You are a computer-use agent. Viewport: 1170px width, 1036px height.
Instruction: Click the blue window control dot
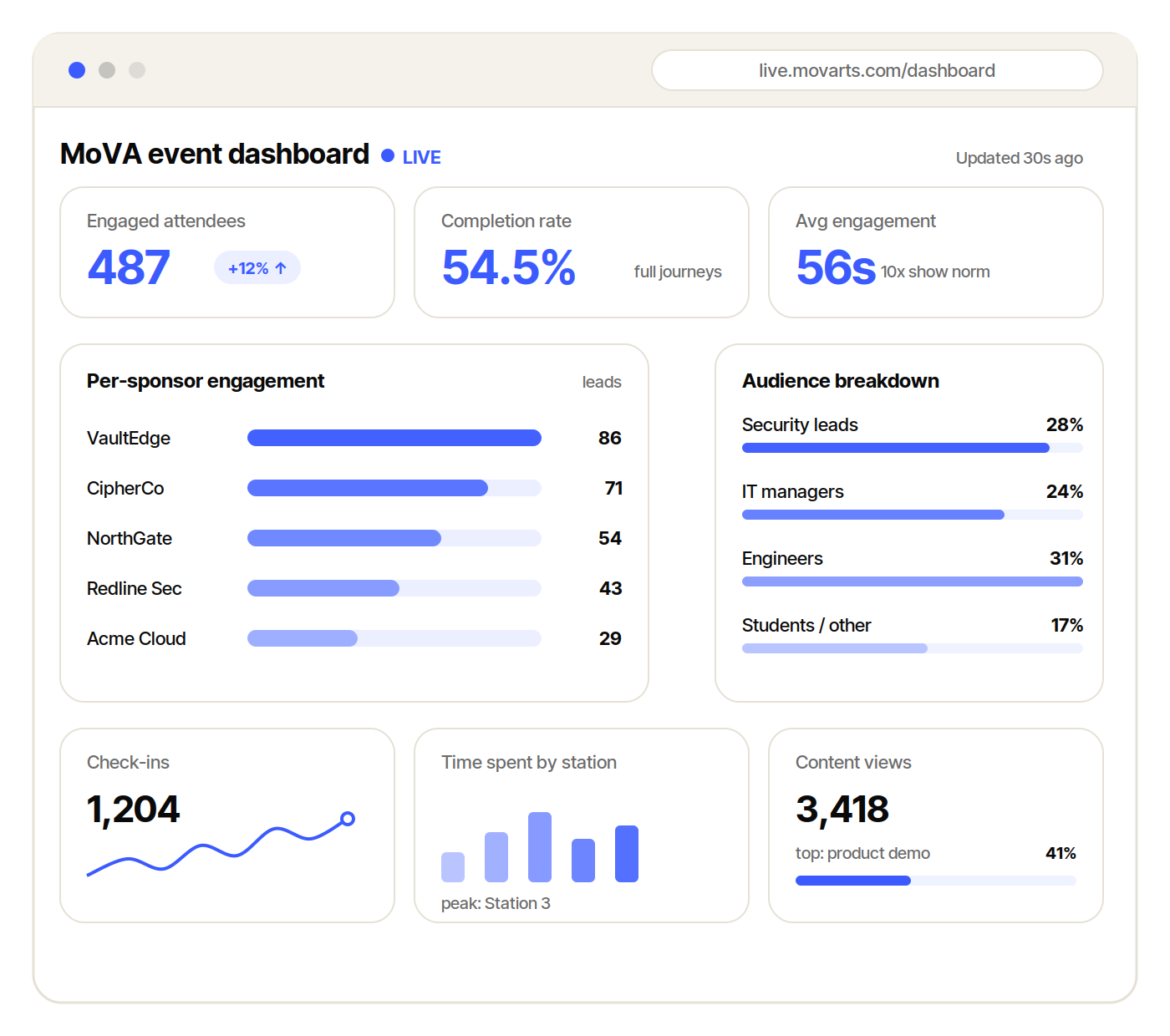(x=77, y=70)
